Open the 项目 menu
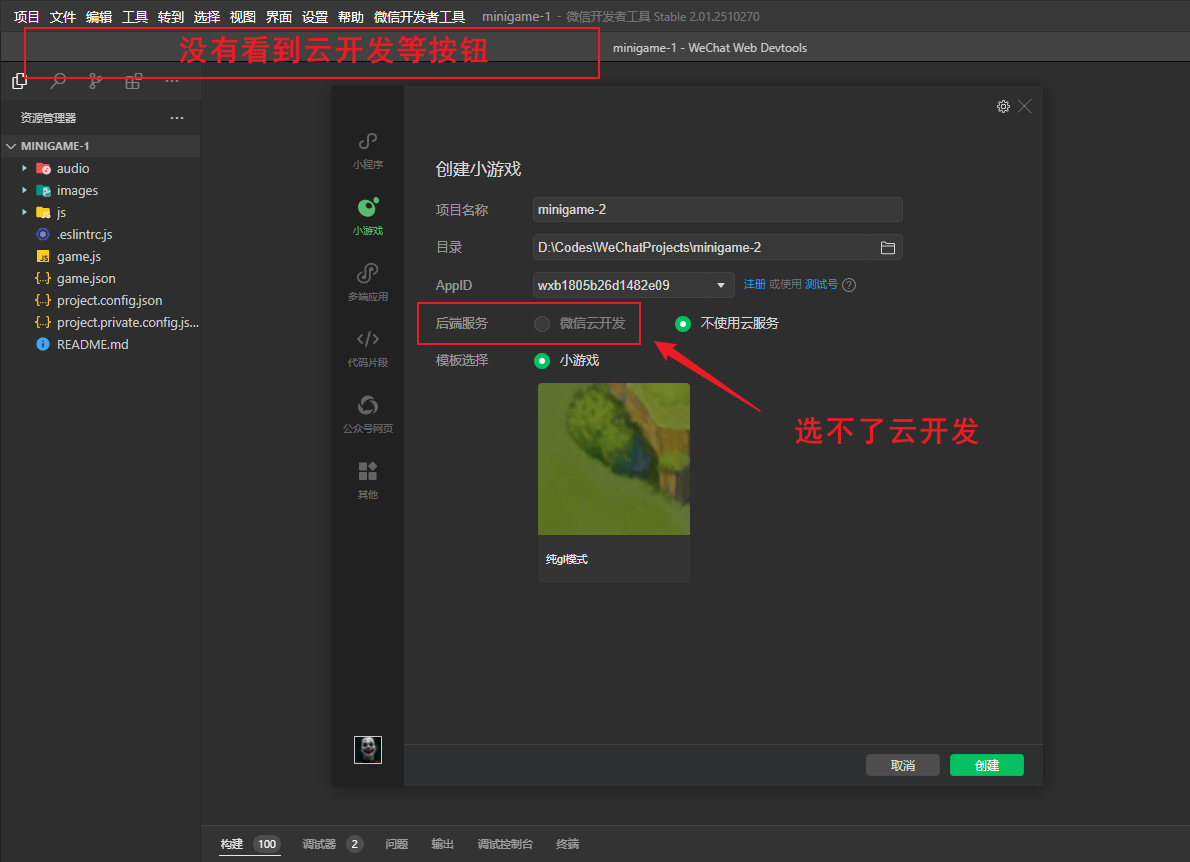 point(27,17)
